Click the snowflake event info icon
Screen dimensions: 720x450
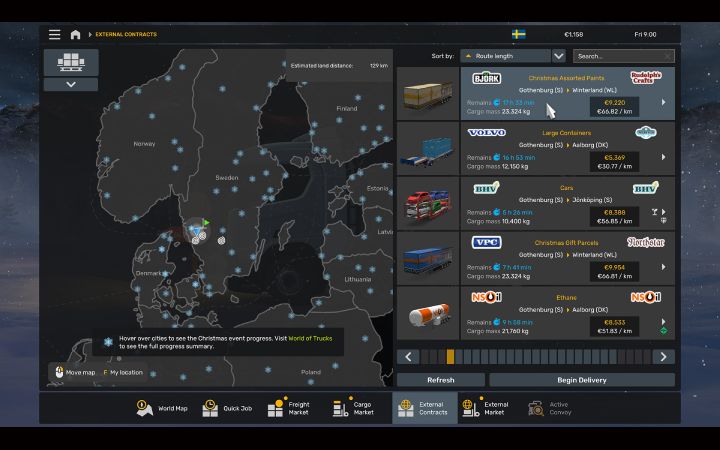click(108, 341)
